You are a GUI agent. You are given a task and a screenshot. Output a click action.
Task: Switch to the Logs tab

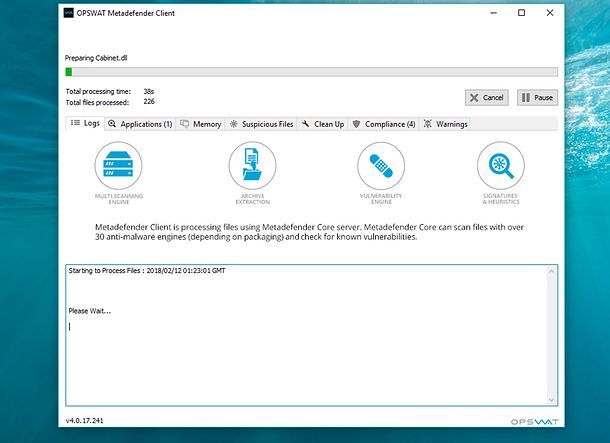[x=85, y=123]
